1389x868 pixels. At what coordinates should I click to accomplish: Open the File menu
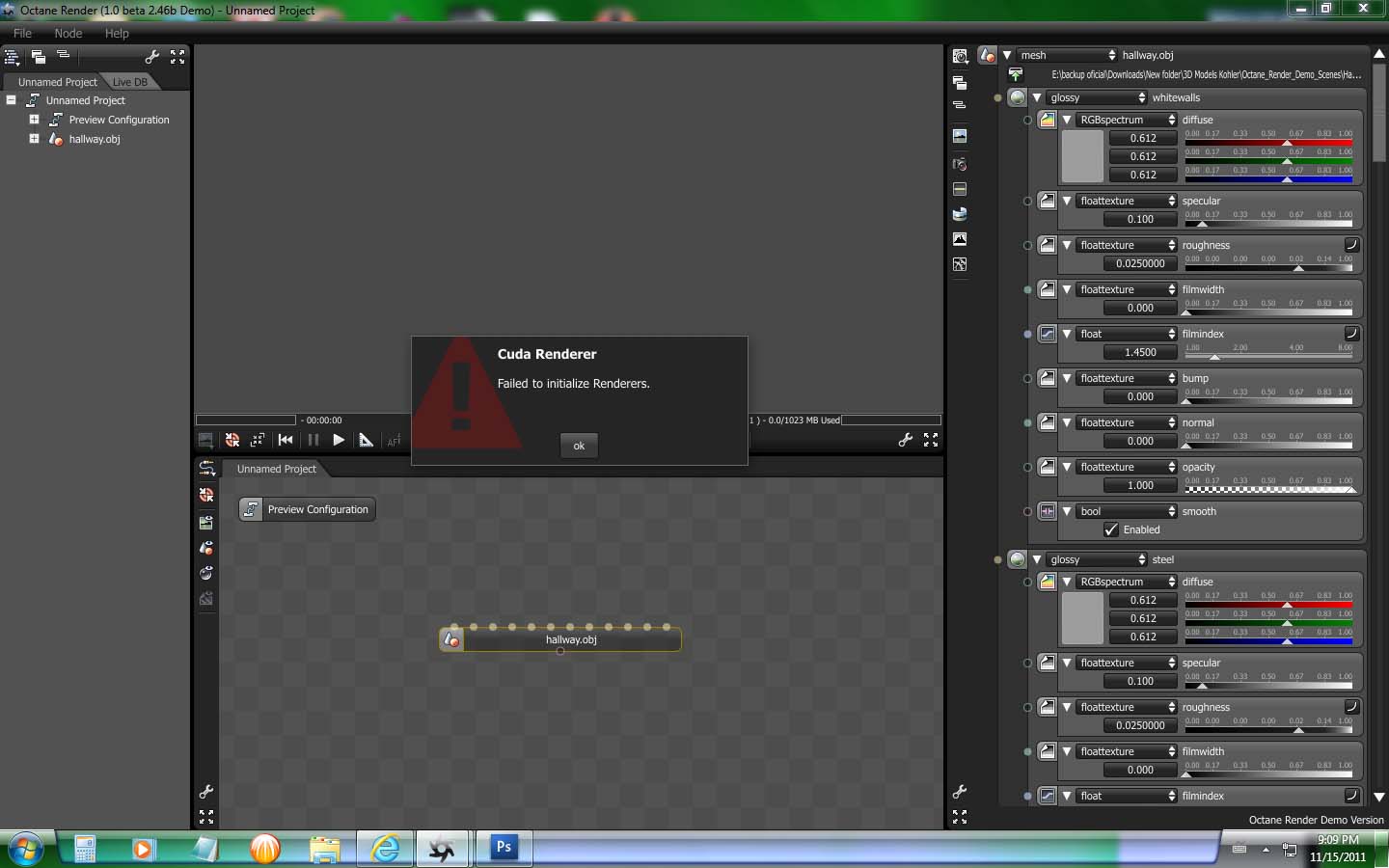pos(22,33)
